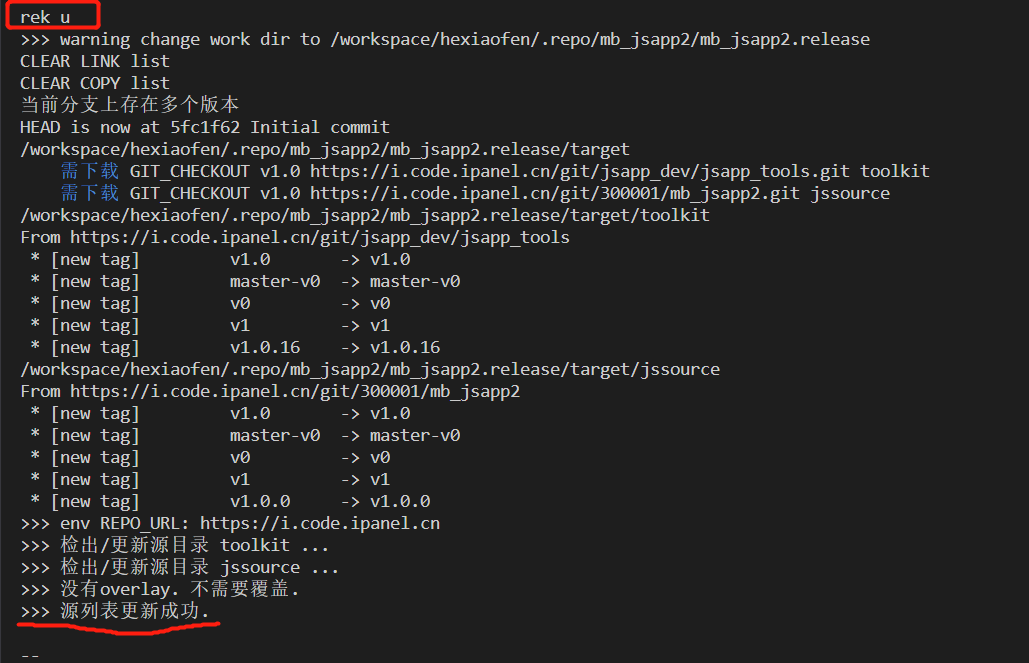This screenshot has height=663, width=1029.
Task: Click the blue "需下载" text on the toolkit line
Action: tap(89, 171)
